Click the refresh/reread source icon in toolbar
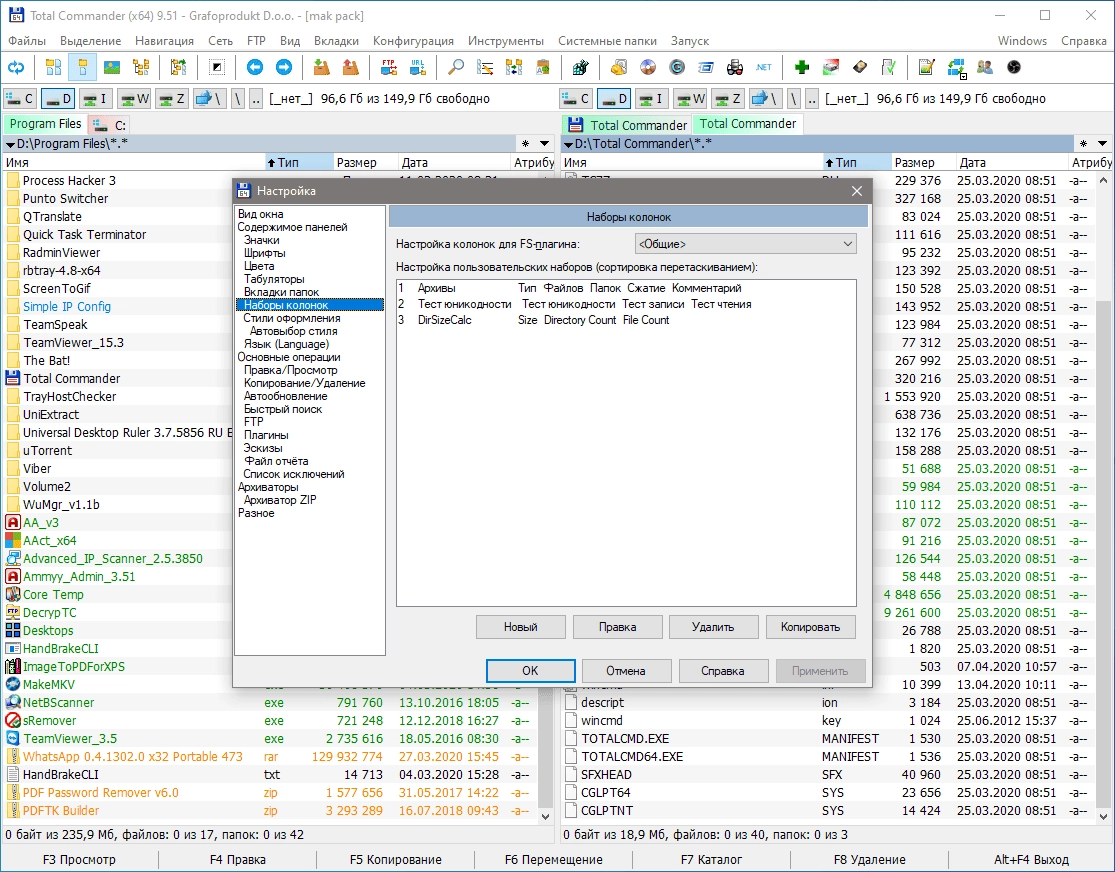The height and width of the screenshot is (872, 1115). pyautogui.click(x=16, y=68)
